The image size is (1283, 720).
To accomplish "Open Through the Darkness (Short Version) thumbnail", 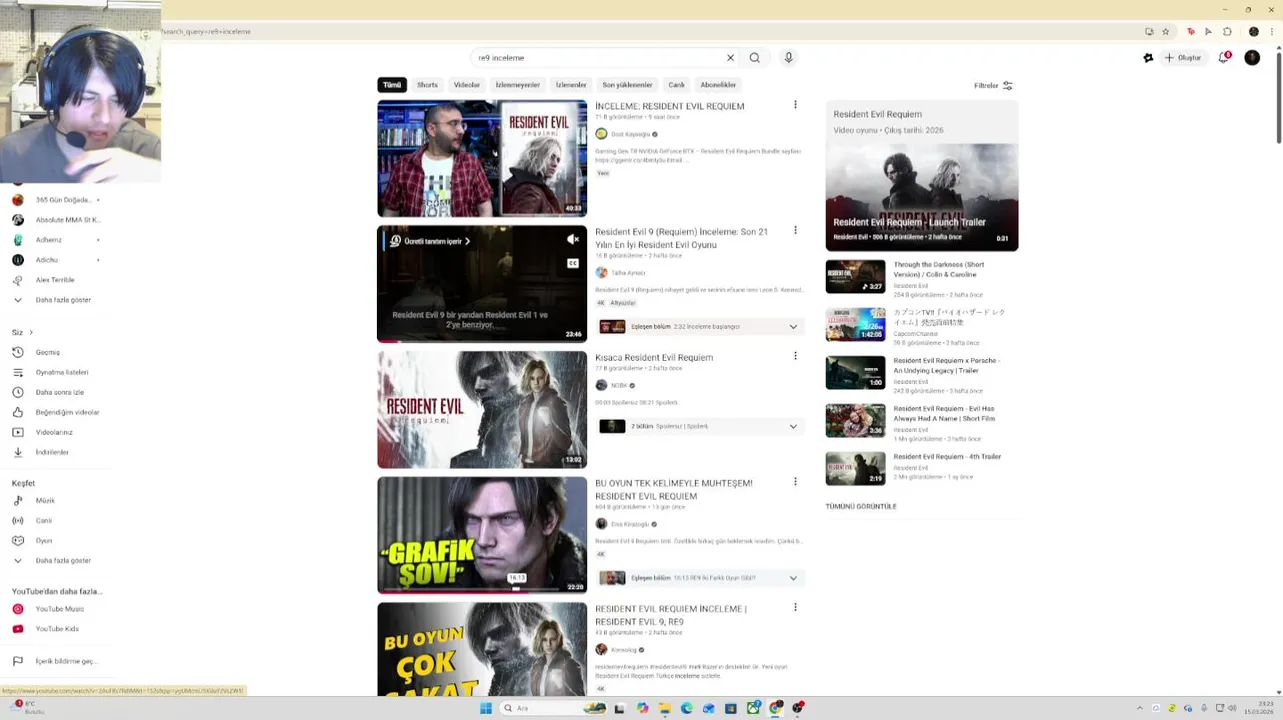I will coord(855,276).
